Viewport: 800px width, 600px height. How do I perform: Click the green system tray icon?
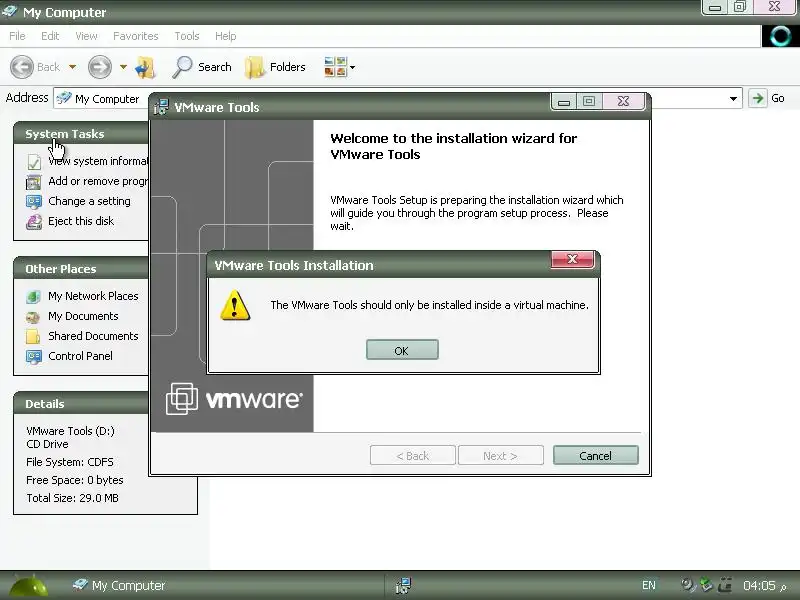coord(706,585)
